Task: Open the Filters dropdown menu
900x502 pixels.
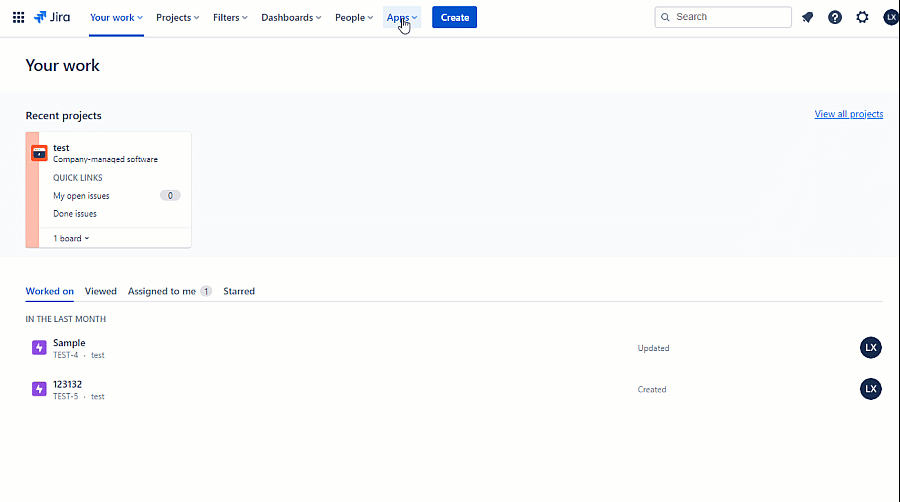Action: pyautogui.click(x=230, y=17)
